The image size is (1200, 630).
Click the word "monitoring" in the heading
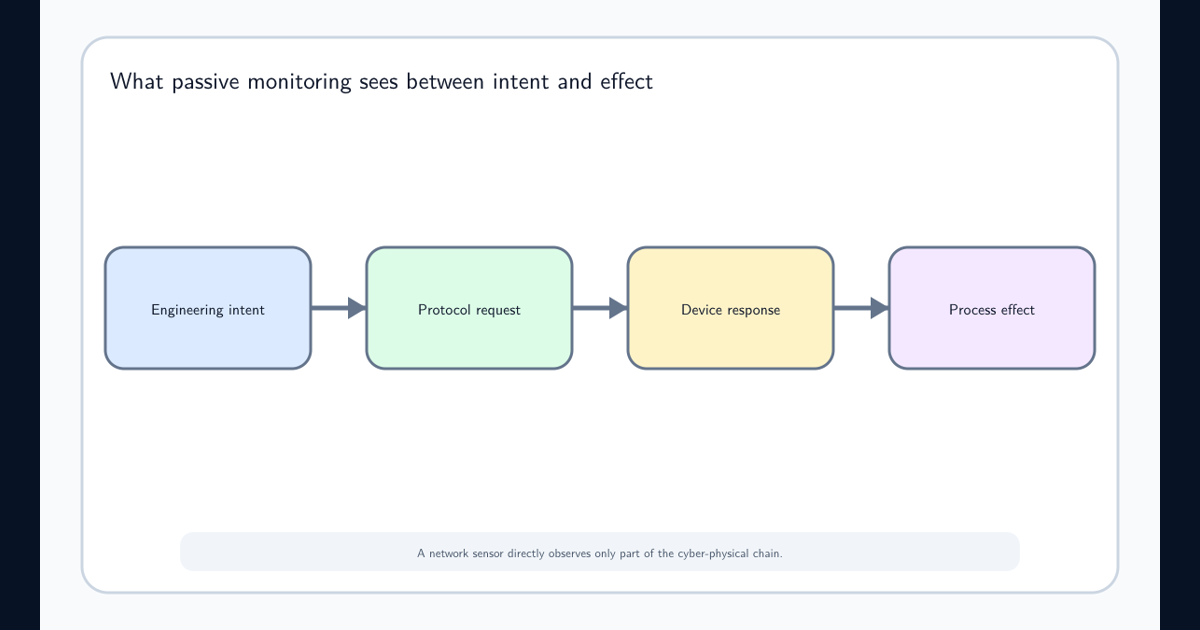coord(300,82)
